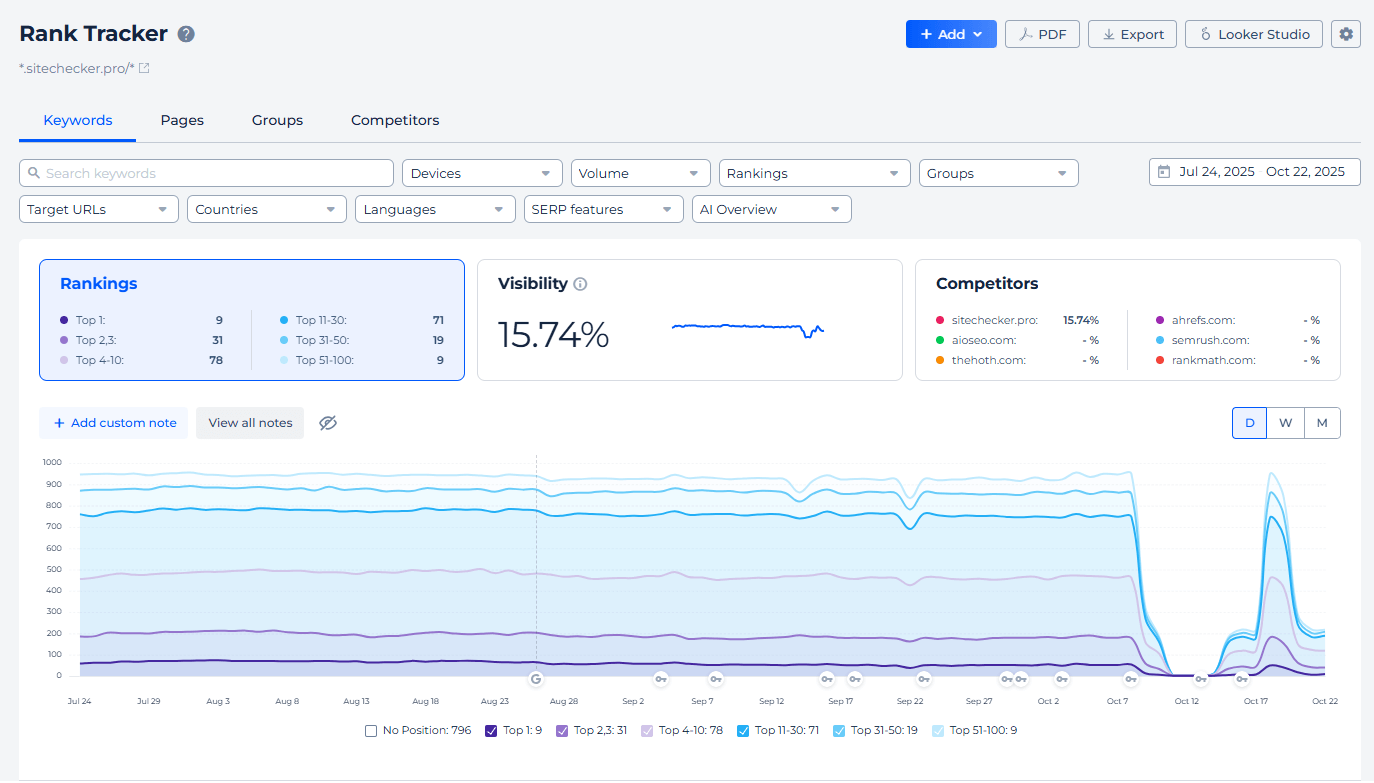Viewport: 1374px width, 783px height.
Task: Open the AI Overview filter dropdown
Action: click(x=771, y=209)
